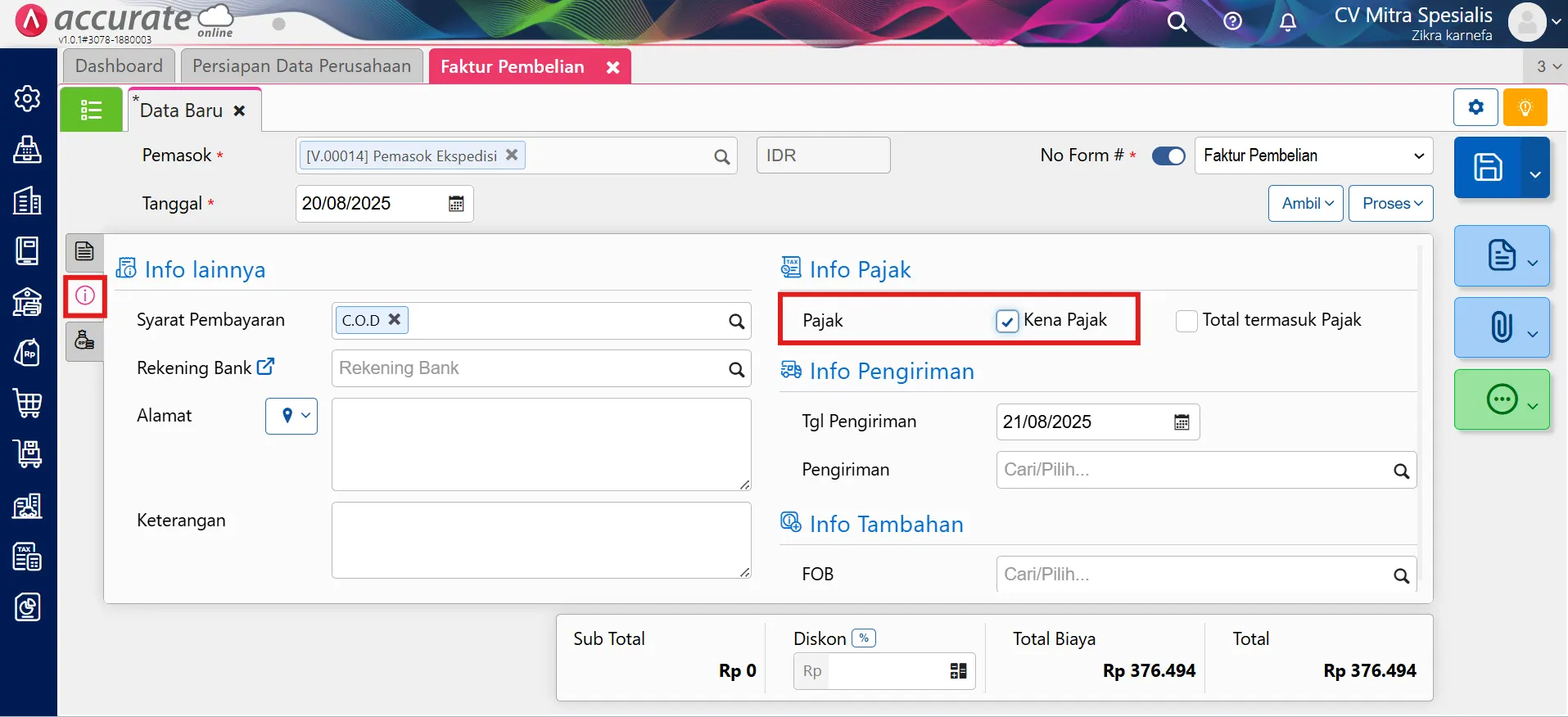Open the help question mark icon

1232,22
